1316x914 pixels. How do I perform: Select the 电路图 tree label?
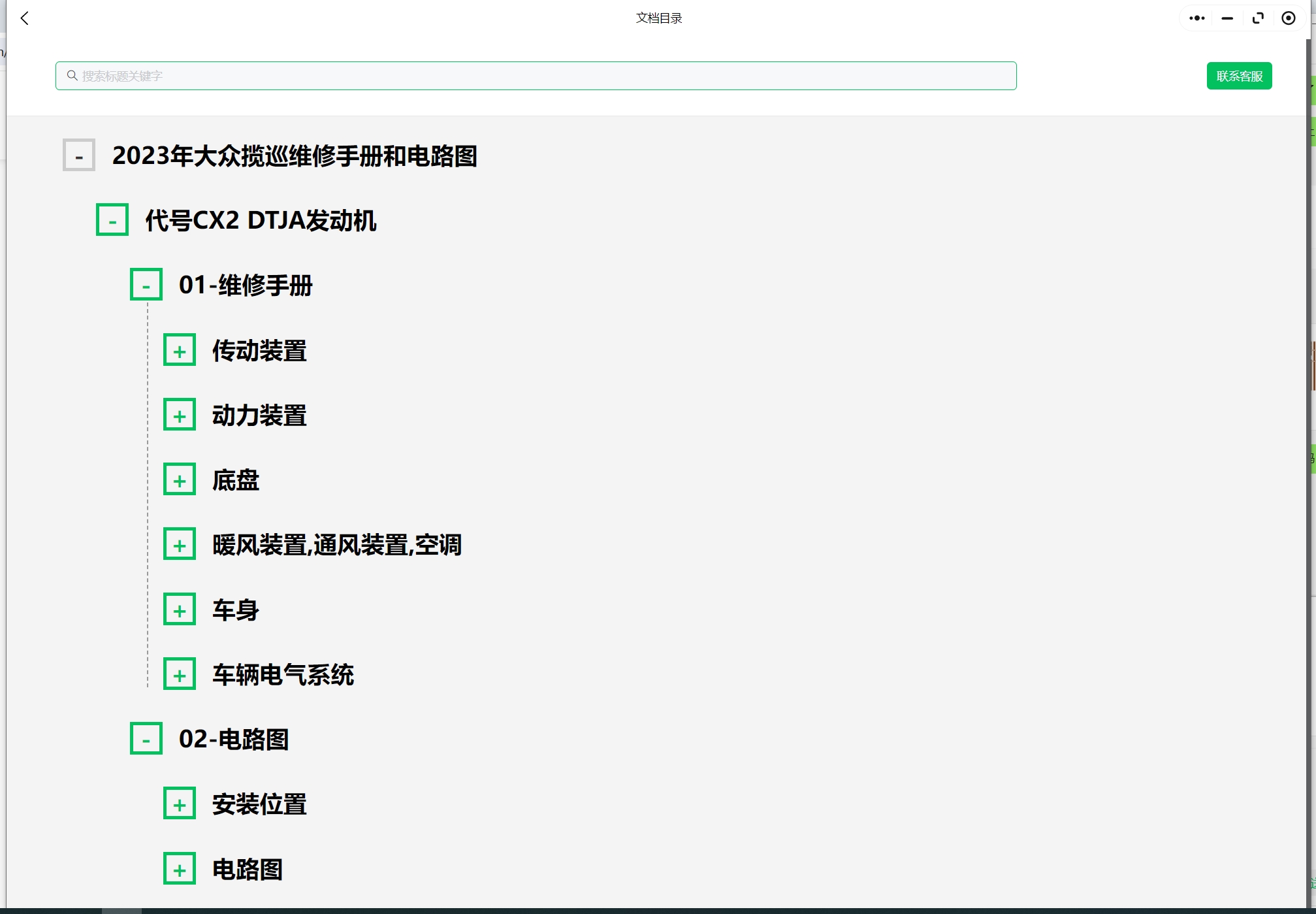click(248, 869)
